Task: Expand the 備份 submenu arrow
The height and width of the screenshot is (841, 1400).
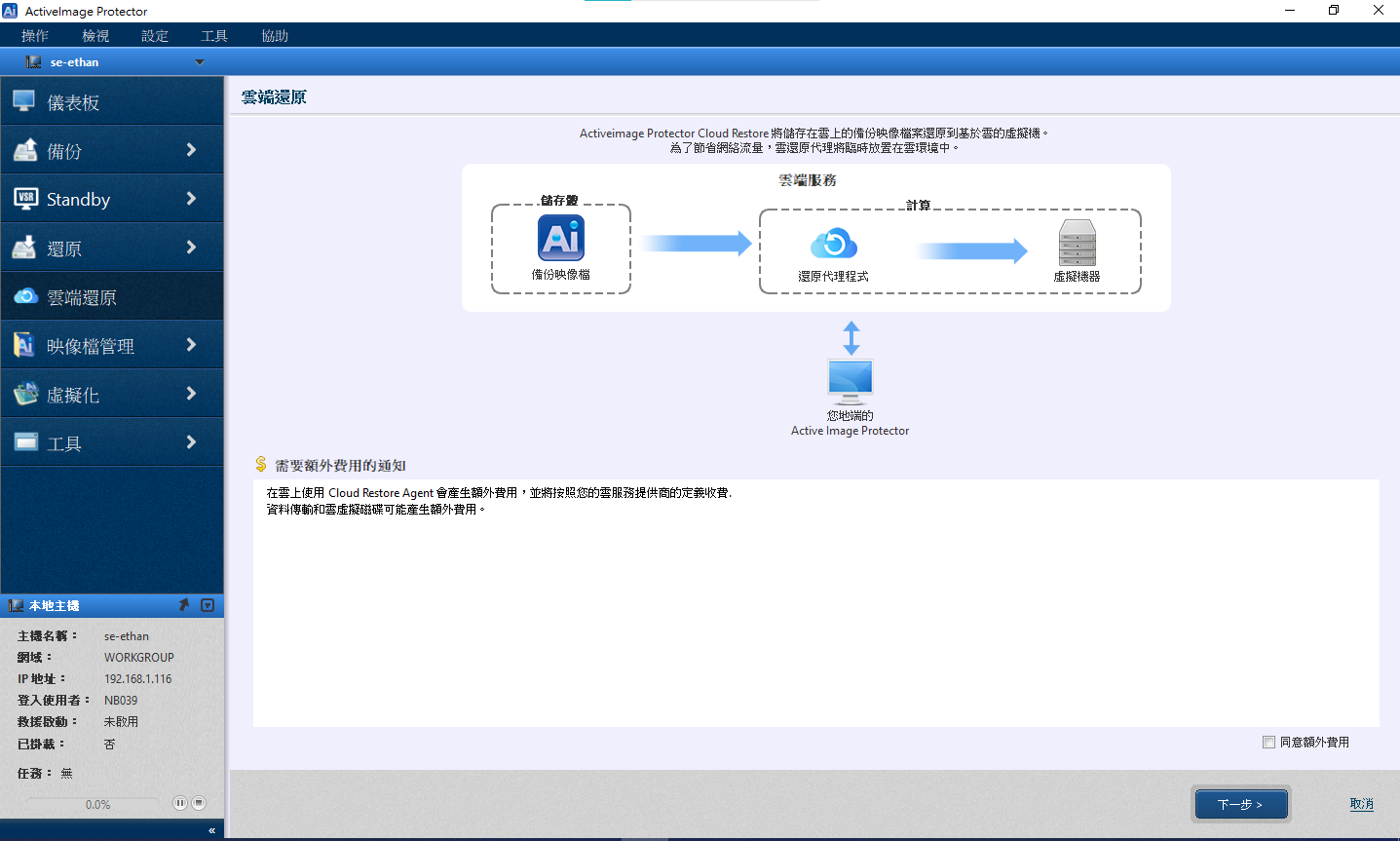Action: tap(191, 150)
